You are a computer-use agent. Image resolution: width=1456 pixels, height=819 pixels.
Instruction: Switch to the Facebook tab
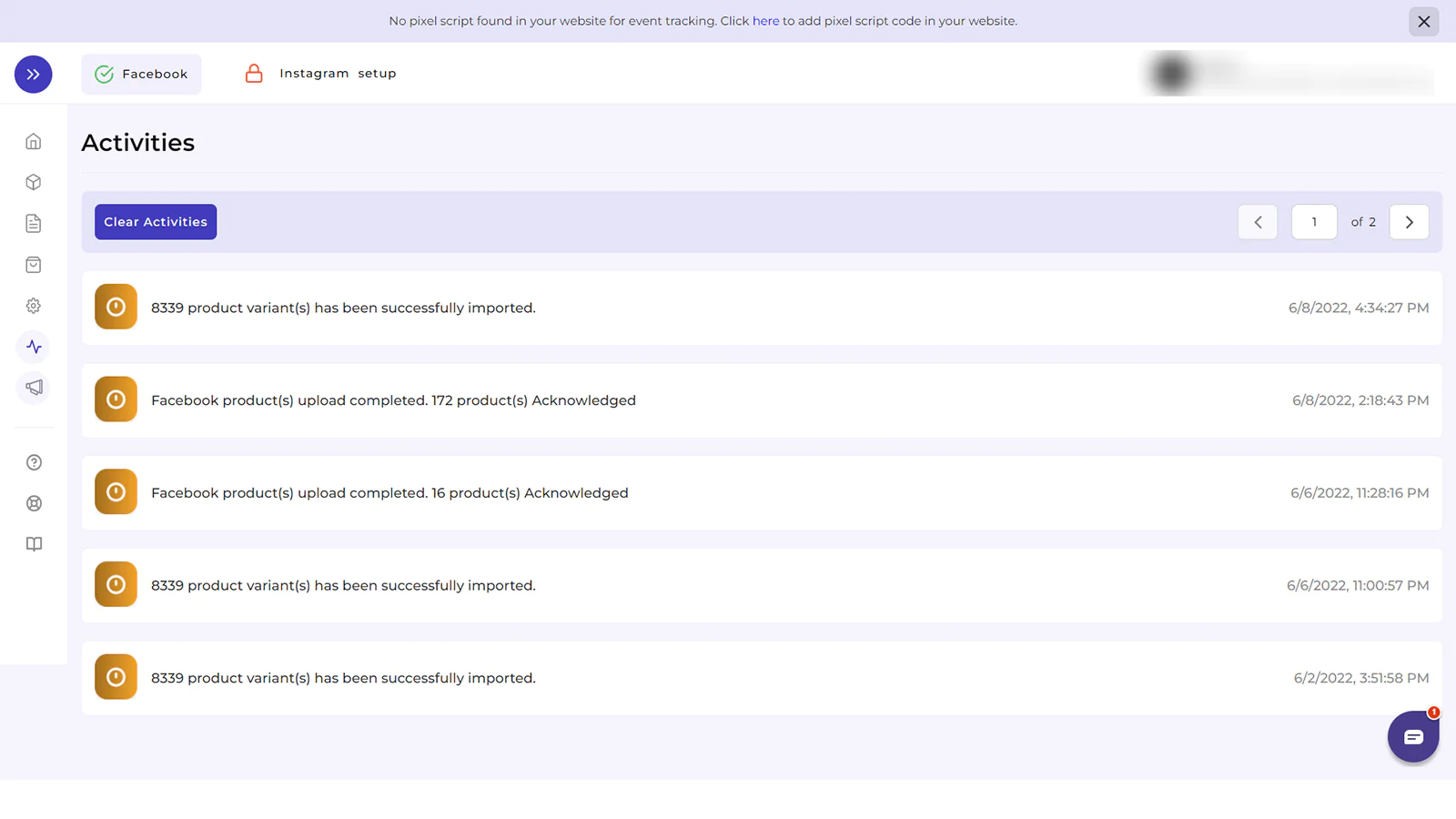pos(142,74)
